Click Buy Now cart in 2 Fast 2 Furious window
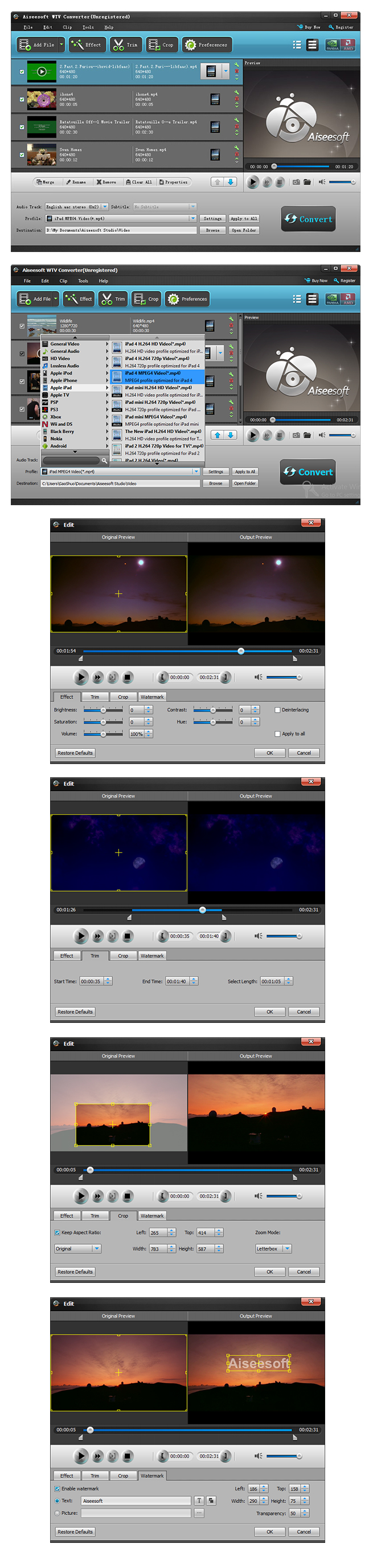The width and height of the screenshot is (373, 1568). [x=309, y=27]
